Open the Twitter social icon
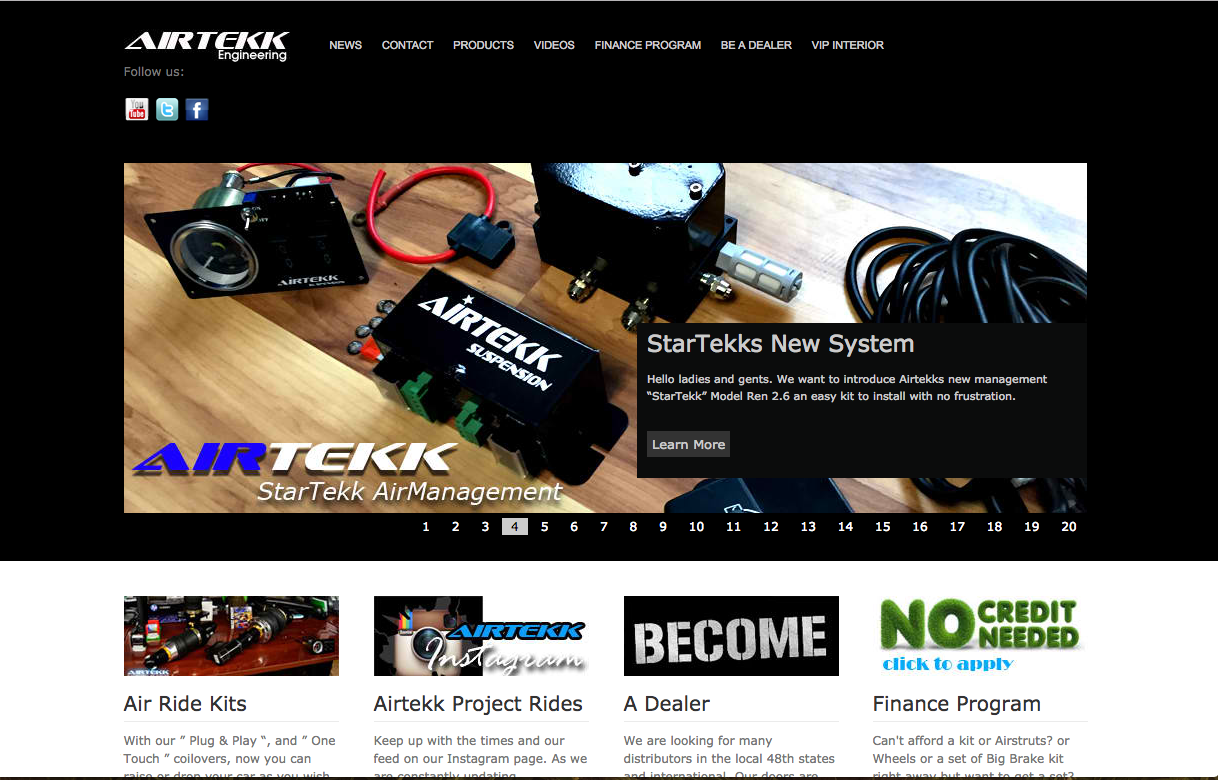The width and height of the screenshot is (1218, 780). pyautogui.click(x=167, y=109)
